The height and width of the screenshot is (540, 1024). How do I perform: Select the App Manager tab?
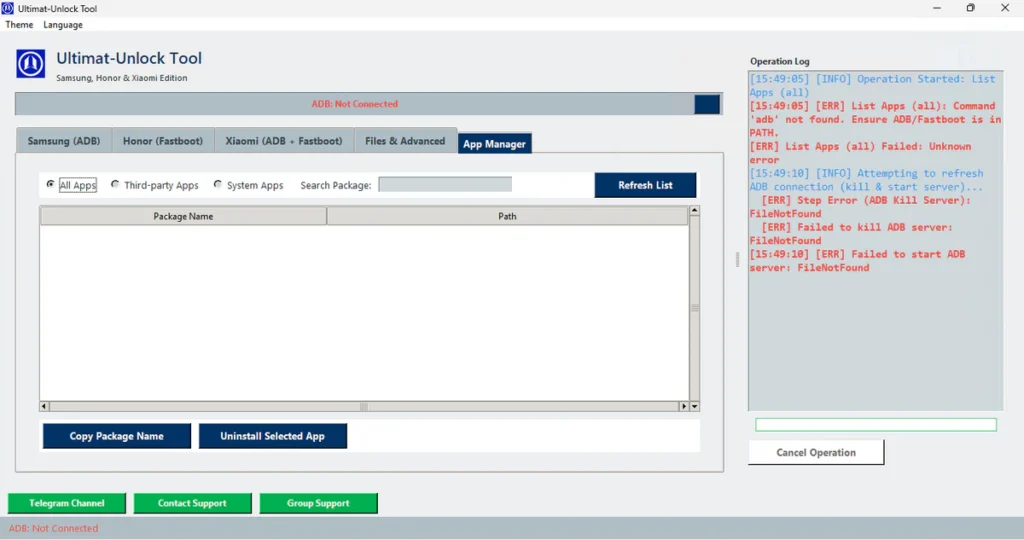click(x=494, y=144)
